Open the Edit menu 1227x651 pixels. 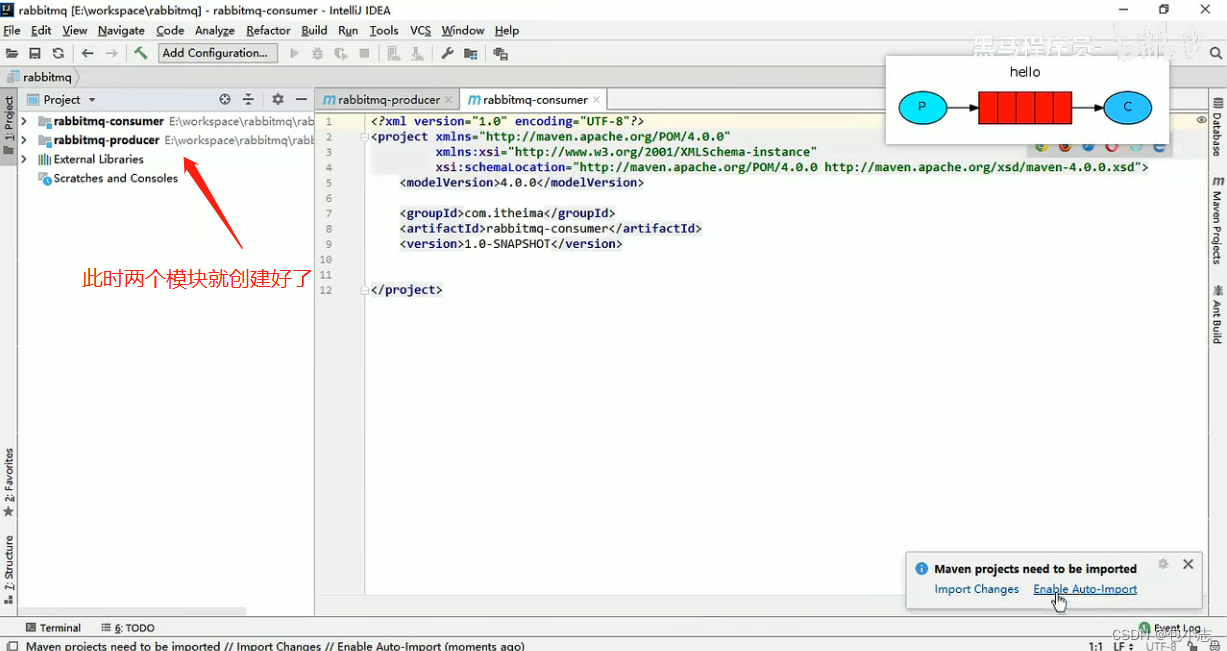click(x=41, y=31)
